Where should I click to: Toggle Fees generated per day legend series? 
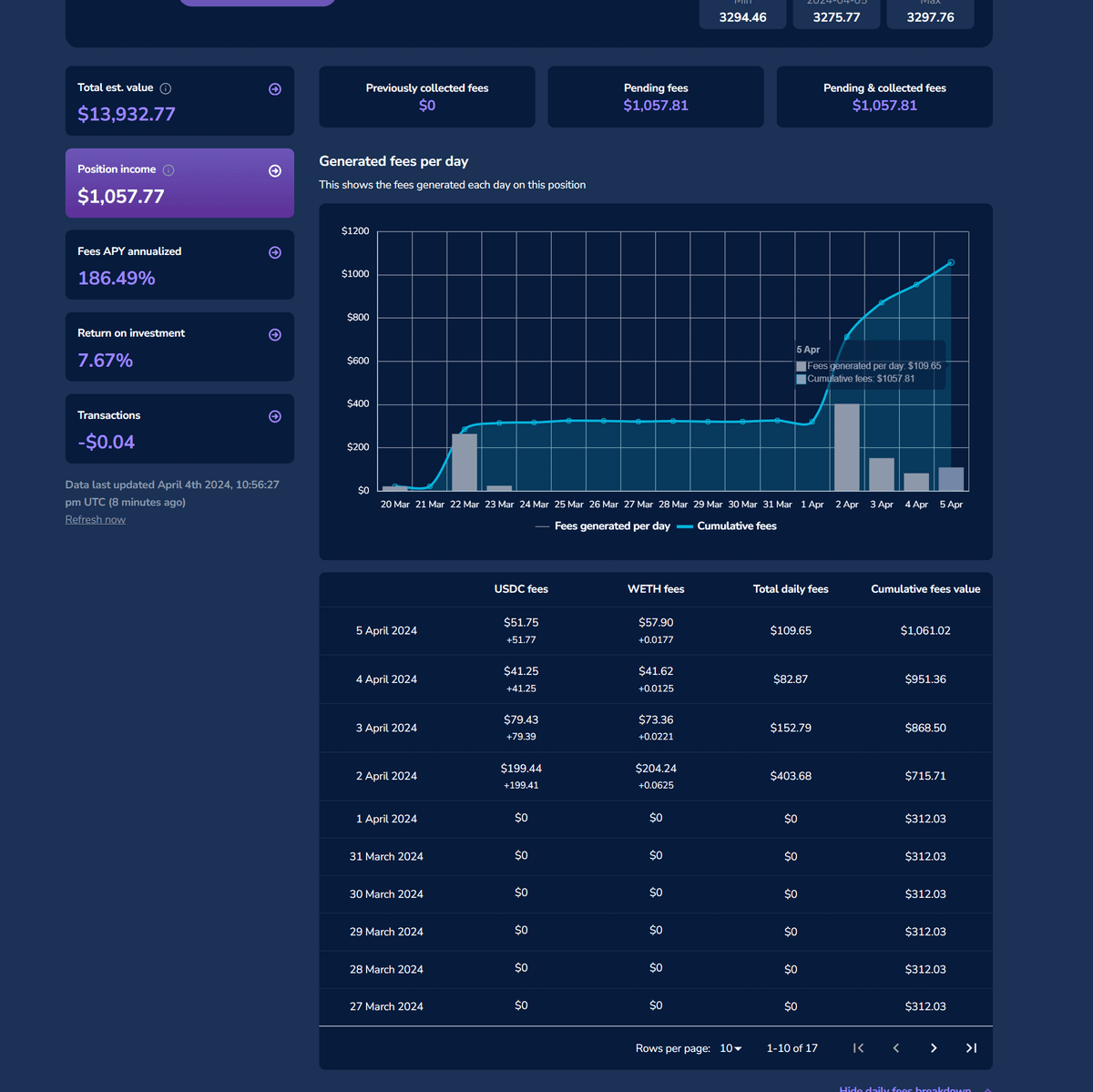(x=603, y=526)
